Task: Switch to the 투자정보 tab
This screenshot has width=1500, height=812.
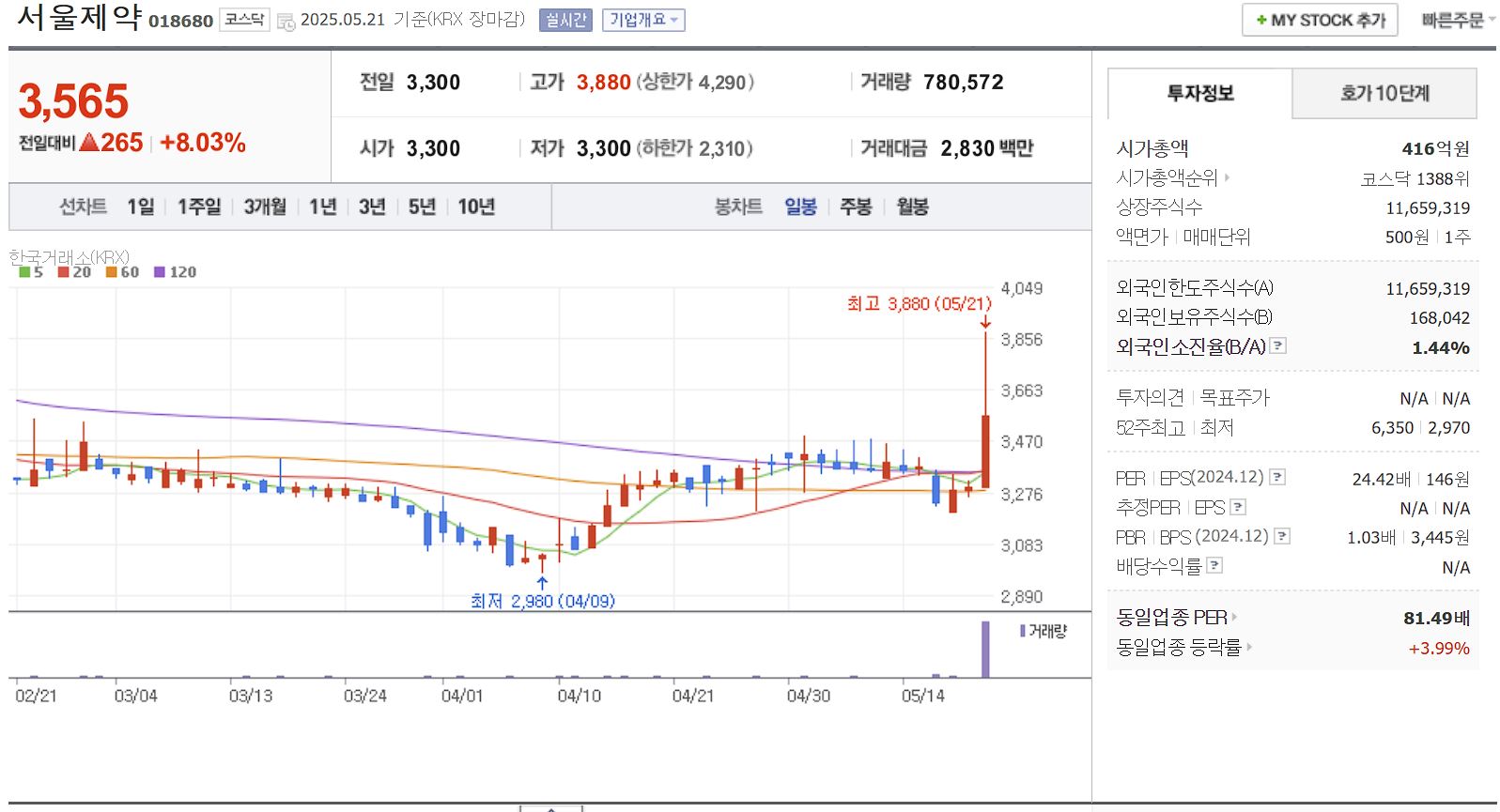Action: click(1200, 93)
